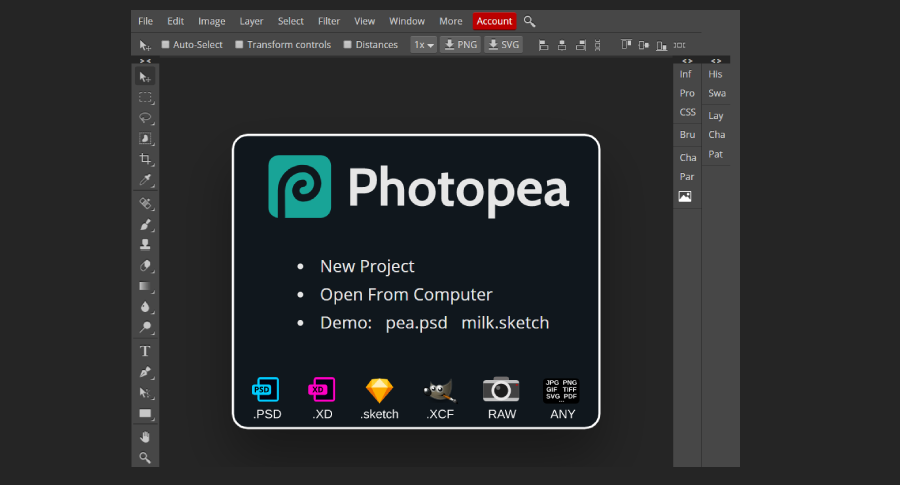Click the RAW camera icon
This screenshot has height=485, width=900.
(501, 390)
